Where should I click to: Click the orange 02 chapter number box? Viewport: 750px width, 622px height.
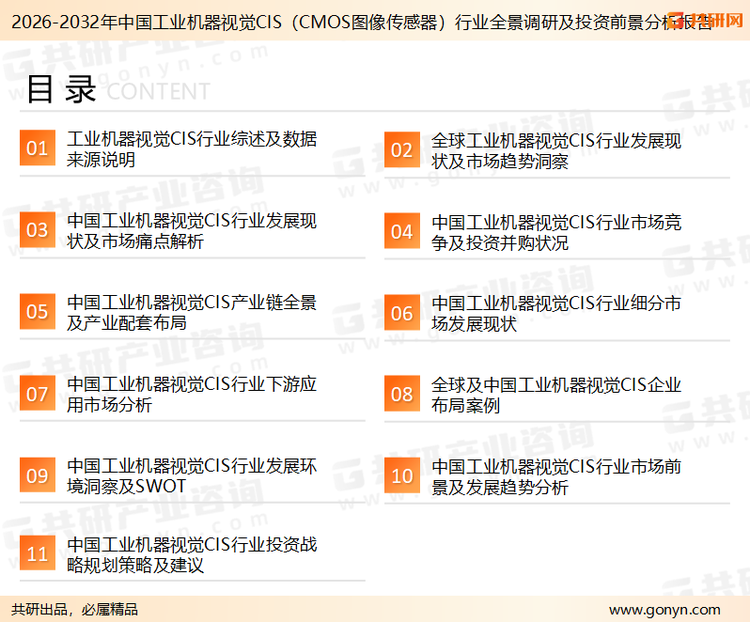(x=402, y=150)
